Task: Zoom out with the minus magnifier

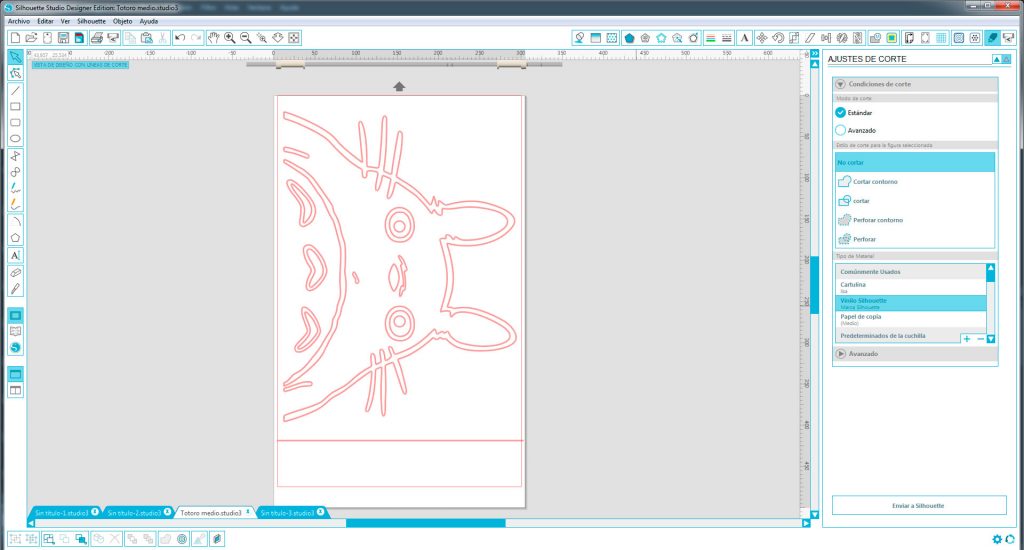Action: coord(246,38)
